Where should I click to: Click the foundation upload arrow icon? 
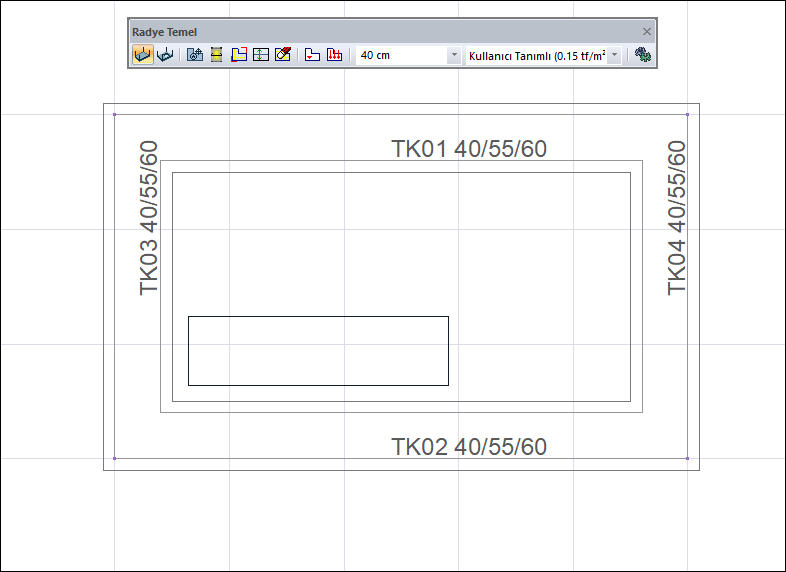click(194, 55)
